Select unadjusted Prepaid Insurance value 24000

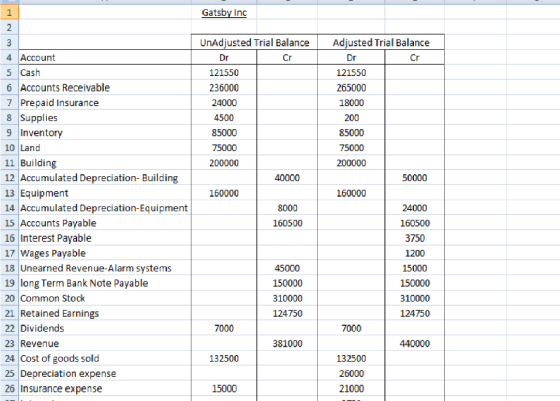point(224,102)
